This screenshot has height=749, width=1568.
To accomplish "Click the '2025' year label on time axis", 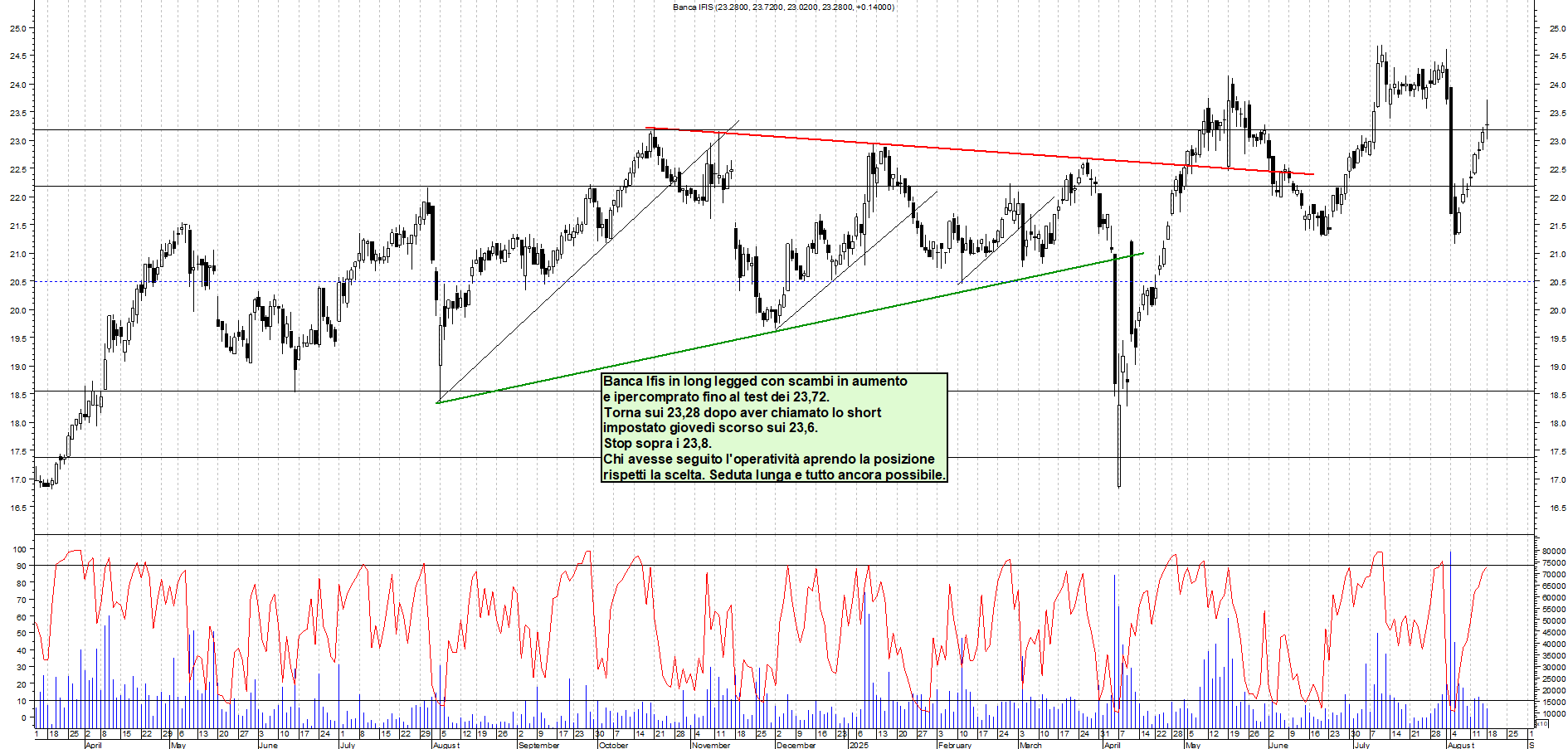I will pyautogui.click(x=859, y=745).
